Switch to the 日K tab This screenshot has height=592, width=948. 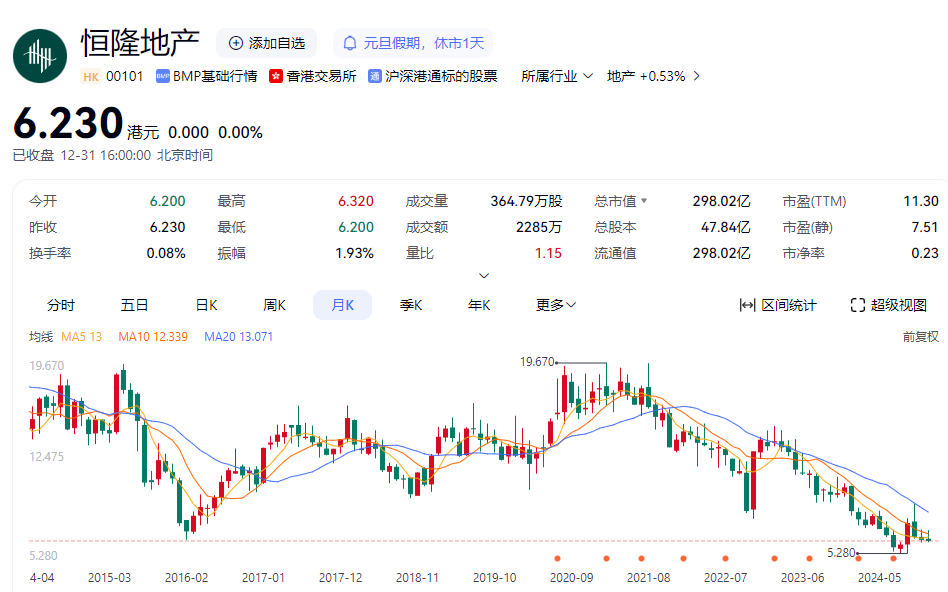click(207, 305)
